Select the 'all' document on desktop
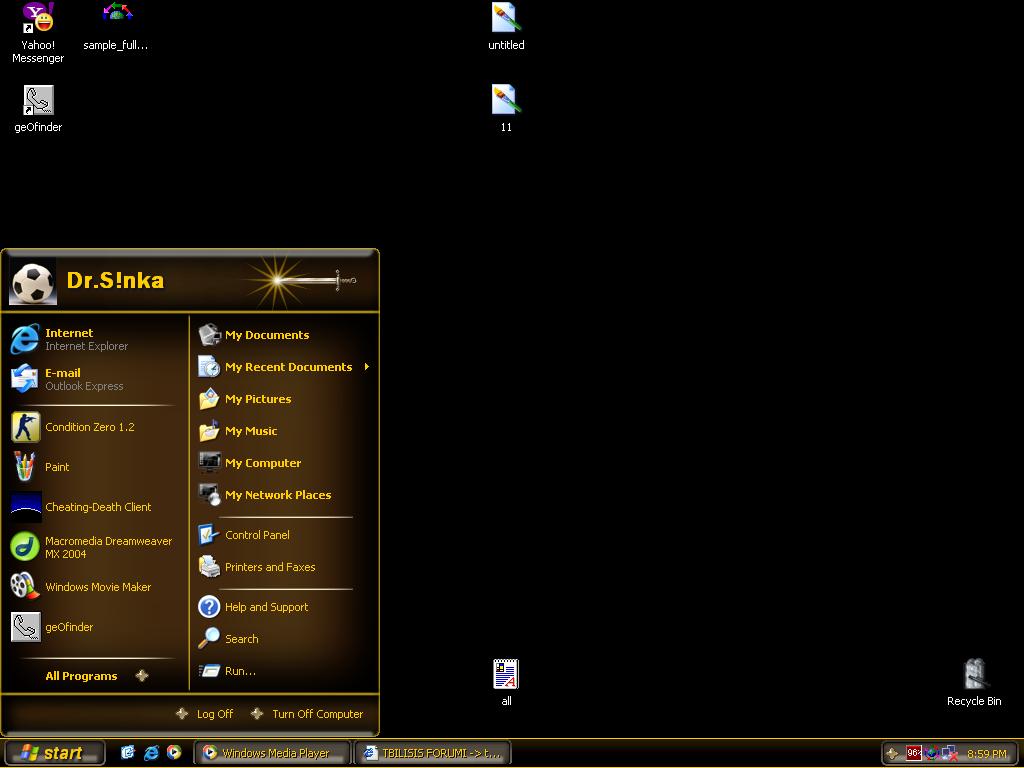Screen dimensions: 1024x768 [x=506, y=682]
